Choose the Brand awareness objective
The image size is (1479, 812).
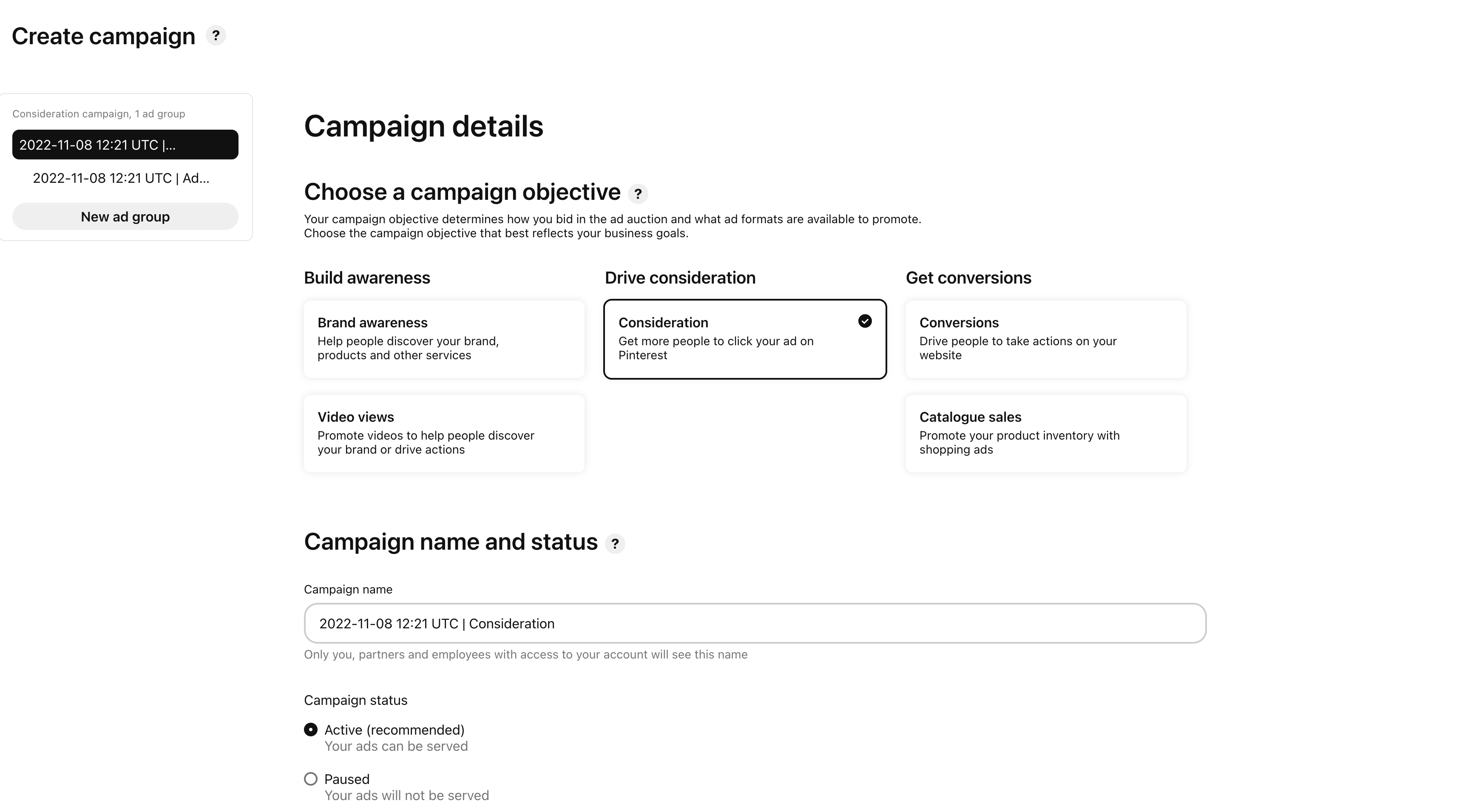coord(444,339)
